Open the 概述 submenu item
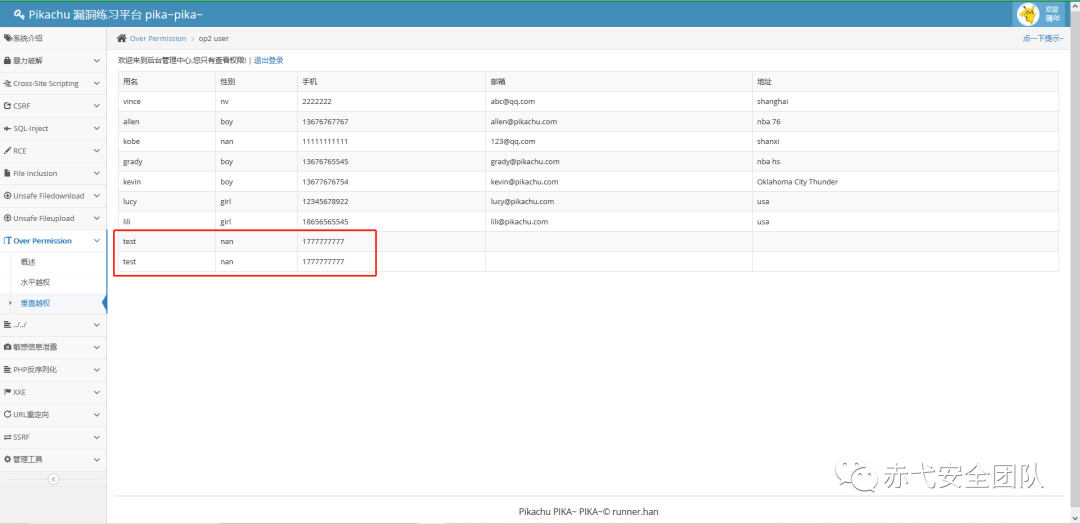The width and height of the screenshot is (1080, 524). point(28,262)
